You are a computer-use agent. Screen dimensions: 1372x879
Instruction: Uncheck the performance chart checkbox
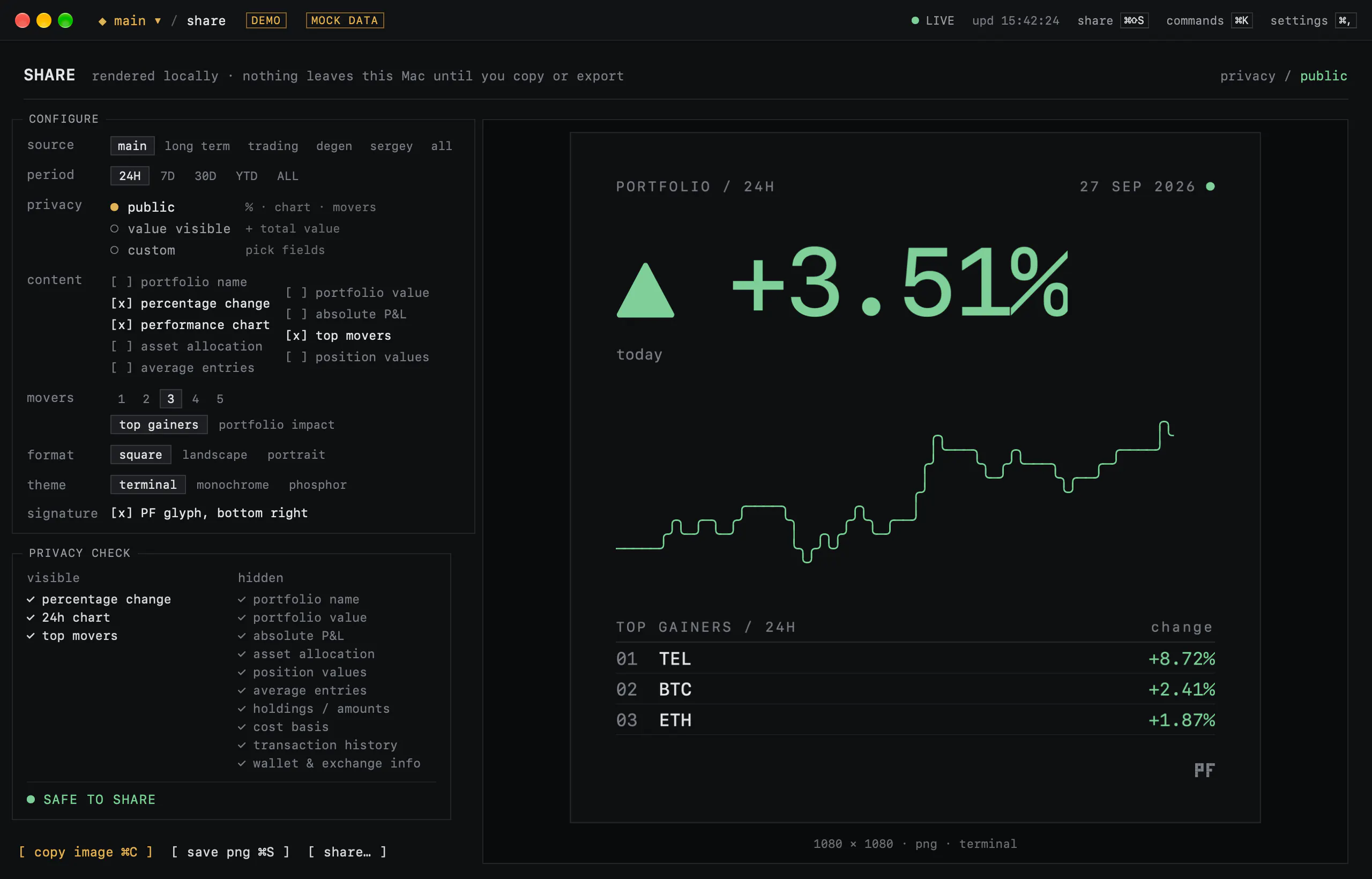point(122,325)
